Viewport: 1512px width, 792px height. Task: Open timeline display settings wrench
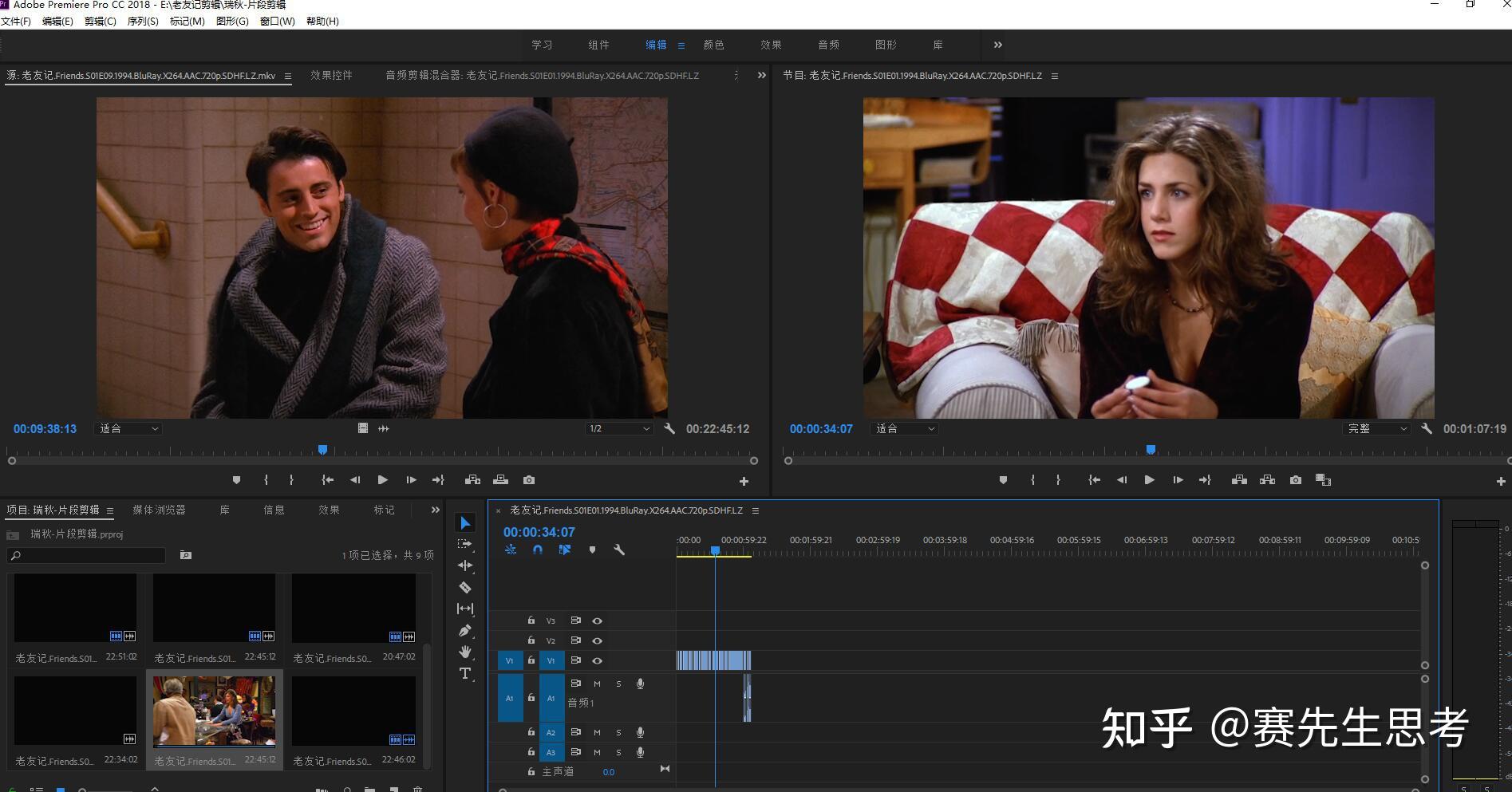(x=618, y=550)
